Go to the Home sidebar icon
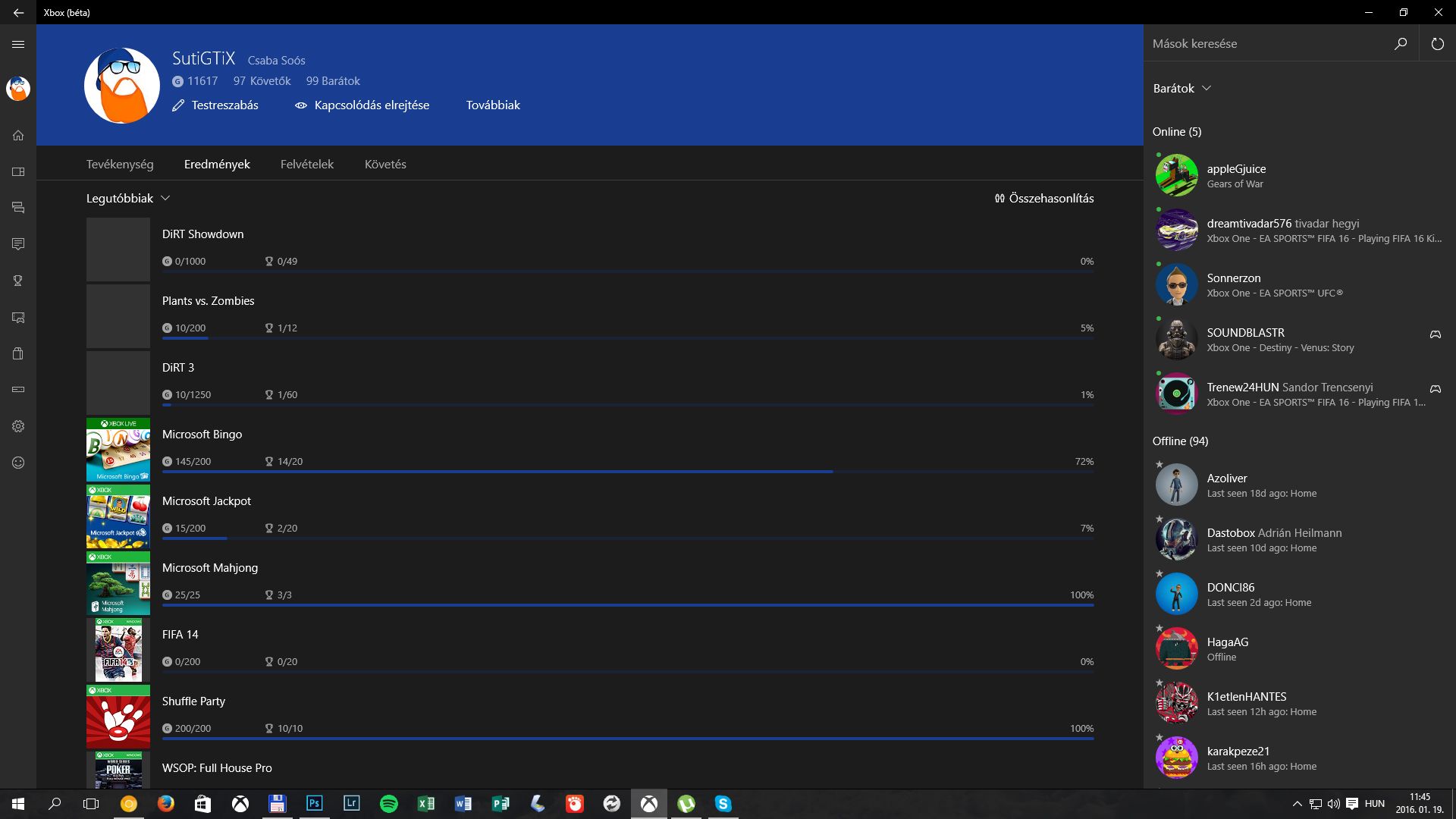1456x819 pixels. click(18, 136)
